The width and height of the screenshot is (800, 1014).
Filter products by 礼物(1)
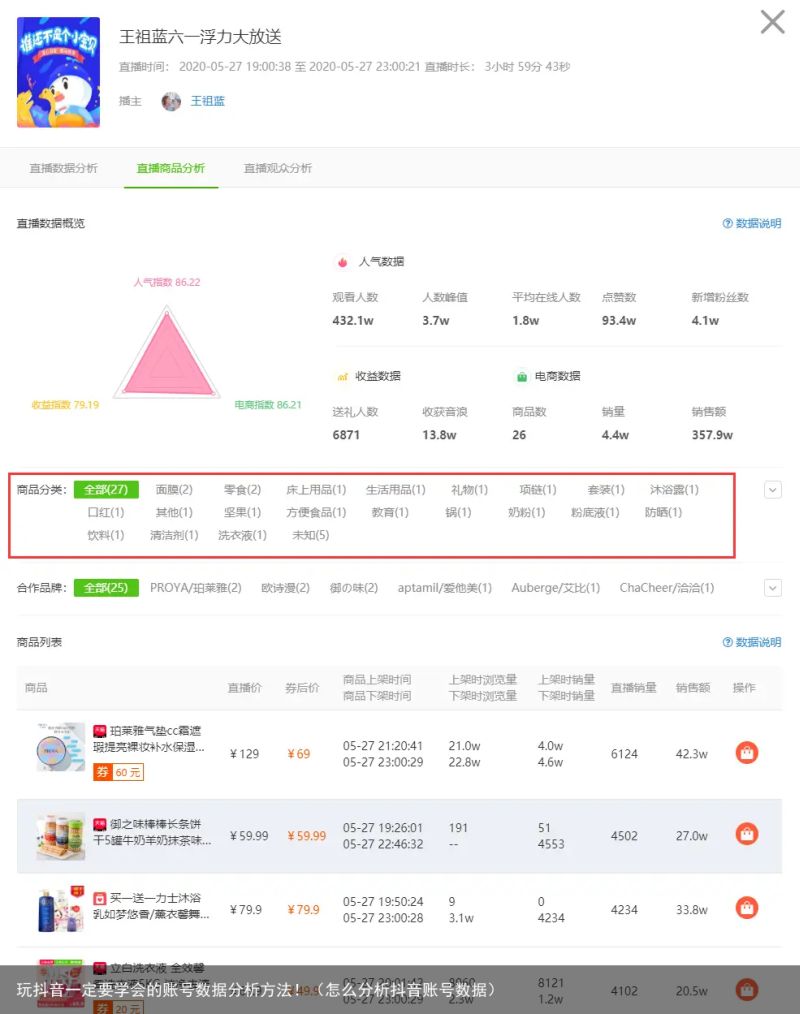(470, 490)
